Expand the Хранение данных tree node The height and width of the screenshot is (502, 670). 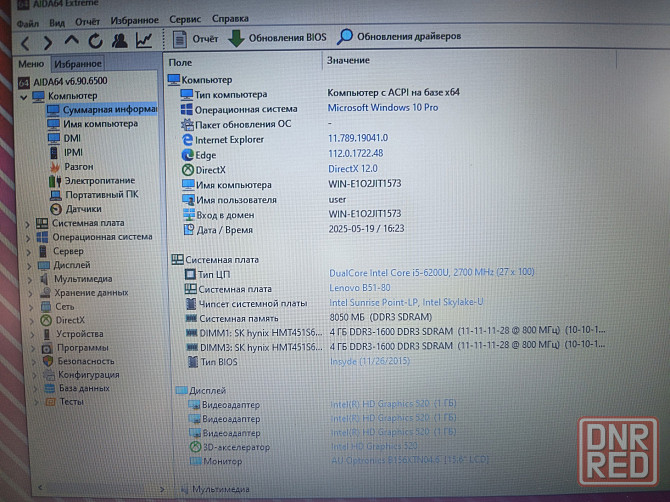[31, 294]
